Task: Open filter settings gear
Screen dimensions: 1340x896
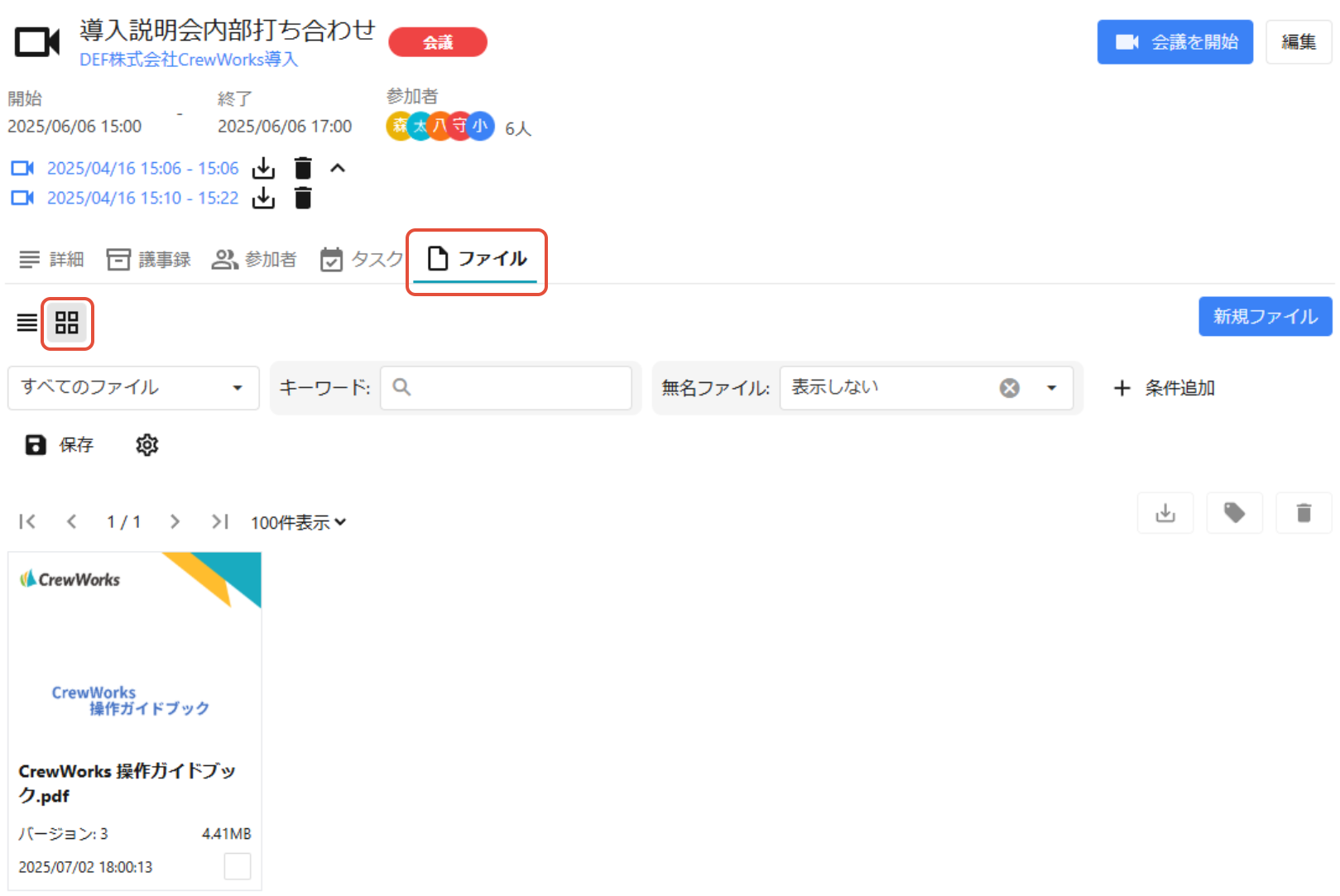Action: (146, 445)
